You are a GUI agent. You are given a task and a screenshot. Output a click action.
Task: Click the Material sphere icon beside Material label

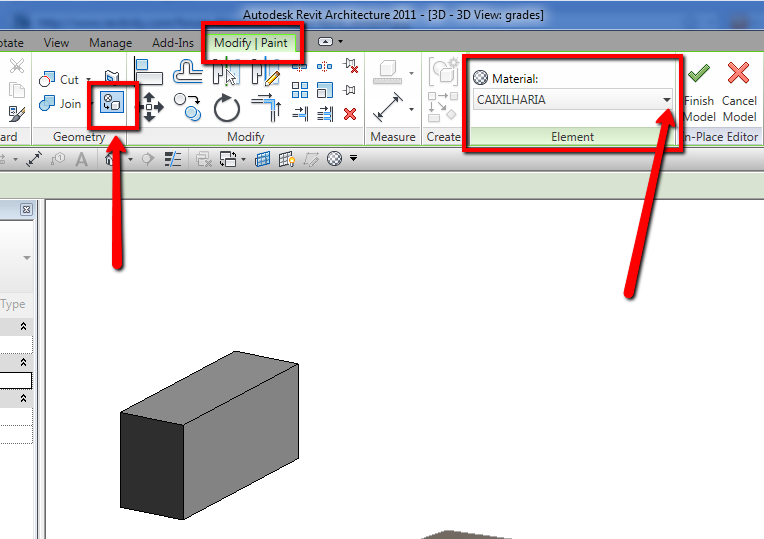pyautogui.click(x=480, y=78)
